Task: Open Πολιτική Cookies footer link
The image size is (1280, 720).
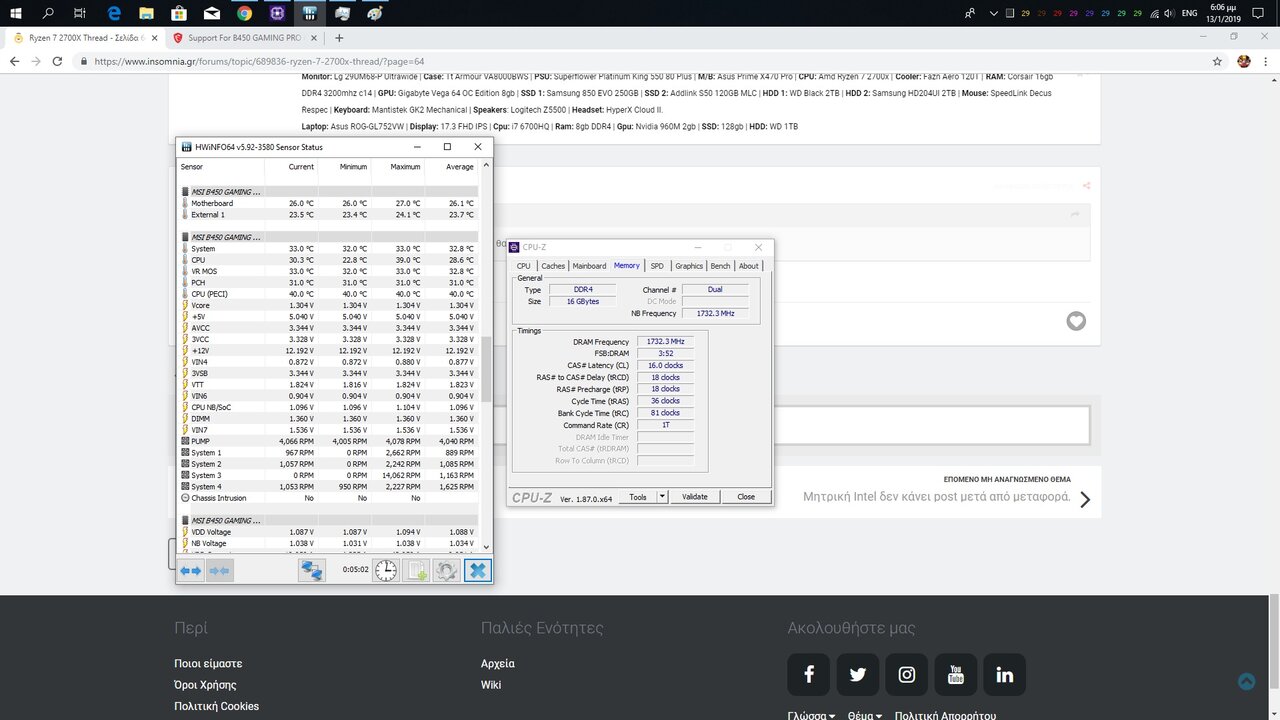Action: (216, 706)
